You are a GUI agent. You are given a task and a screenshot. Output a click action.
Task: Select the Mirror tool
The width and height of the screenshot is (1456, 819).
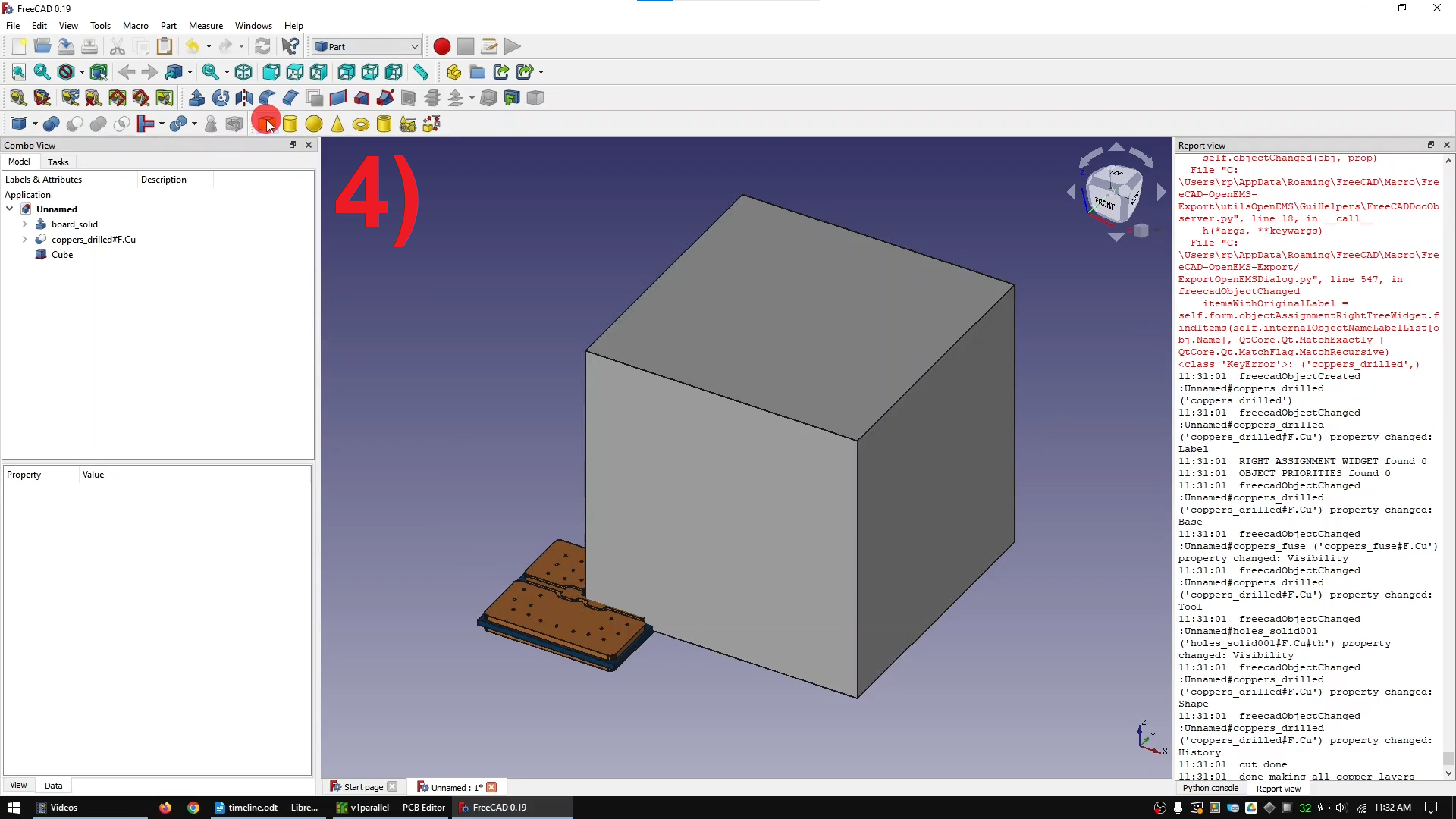(244, 97)
